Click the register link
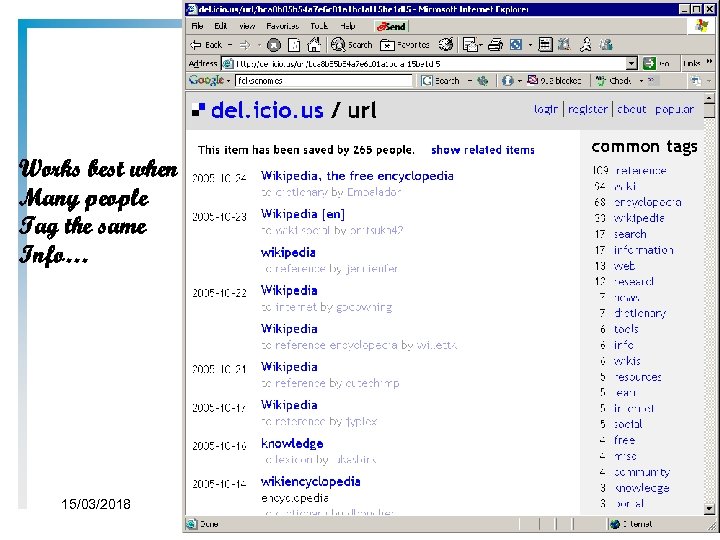The width and height of the screenshot is (720, 540). coord(588,109)
